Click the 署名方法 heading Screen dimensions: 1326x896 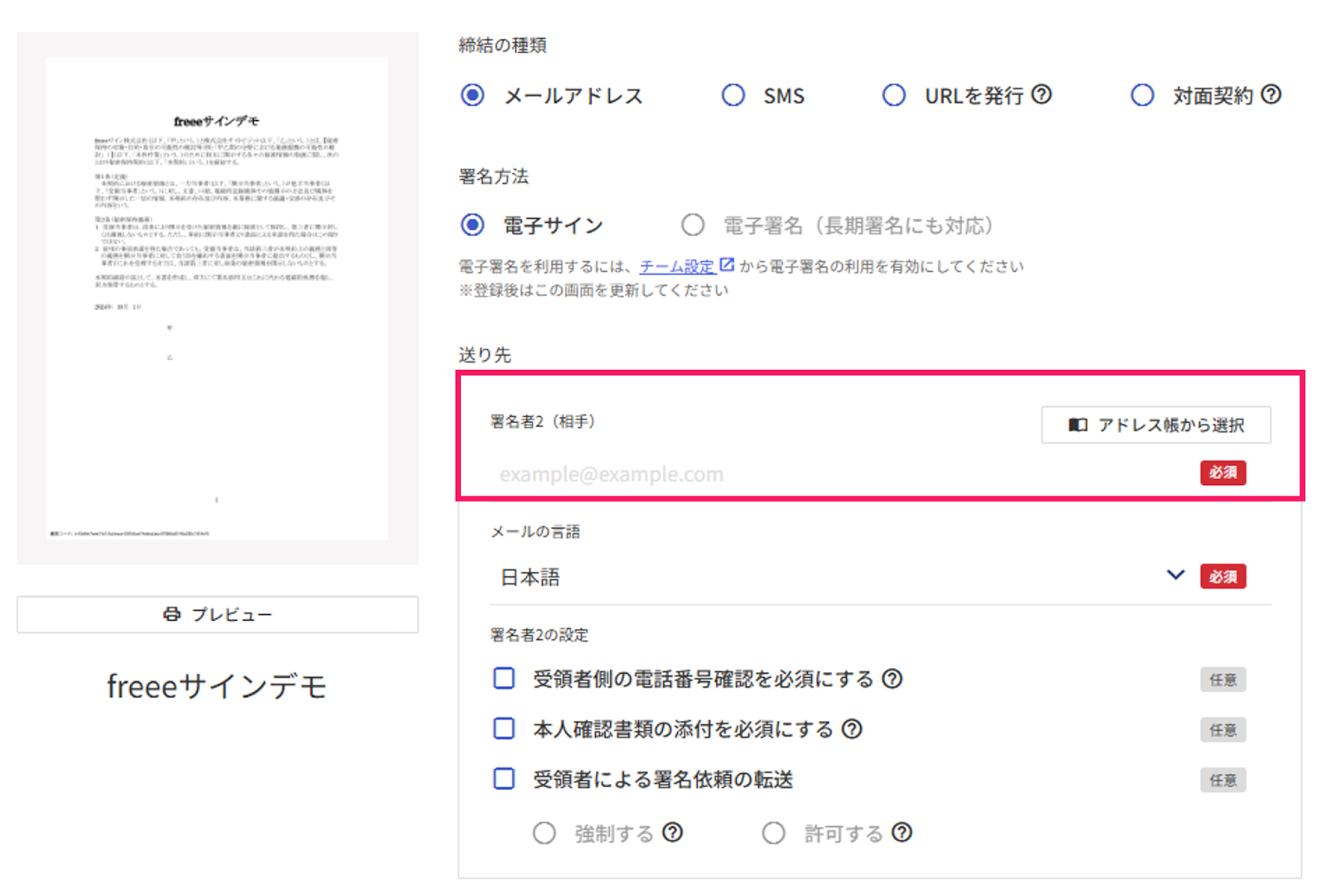coord(494,176)
